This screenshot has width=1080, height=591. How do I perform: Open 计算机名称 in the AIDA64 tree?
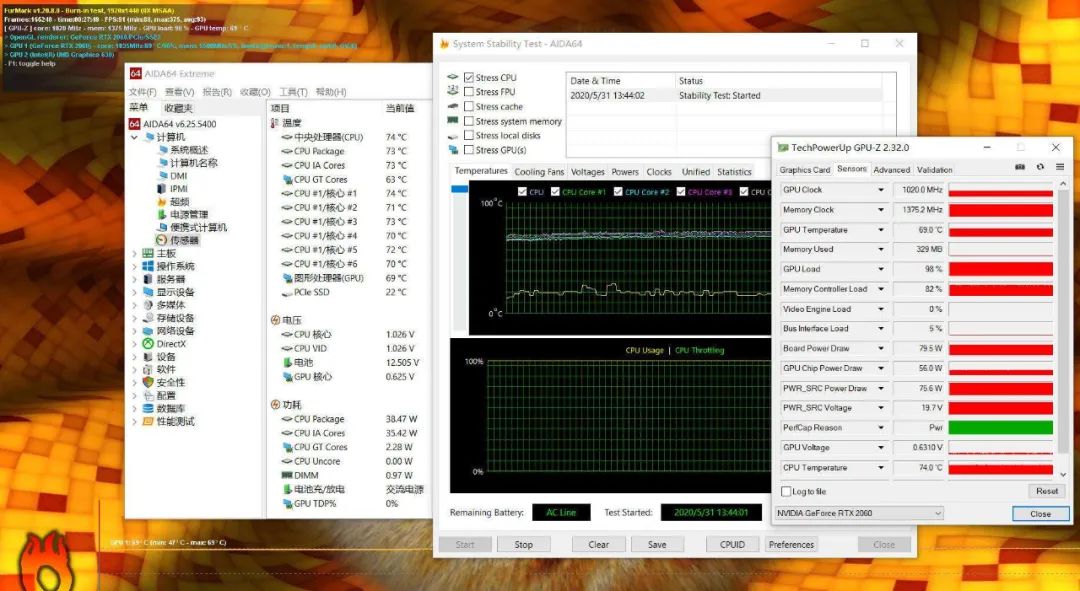(x=194, y=163)
